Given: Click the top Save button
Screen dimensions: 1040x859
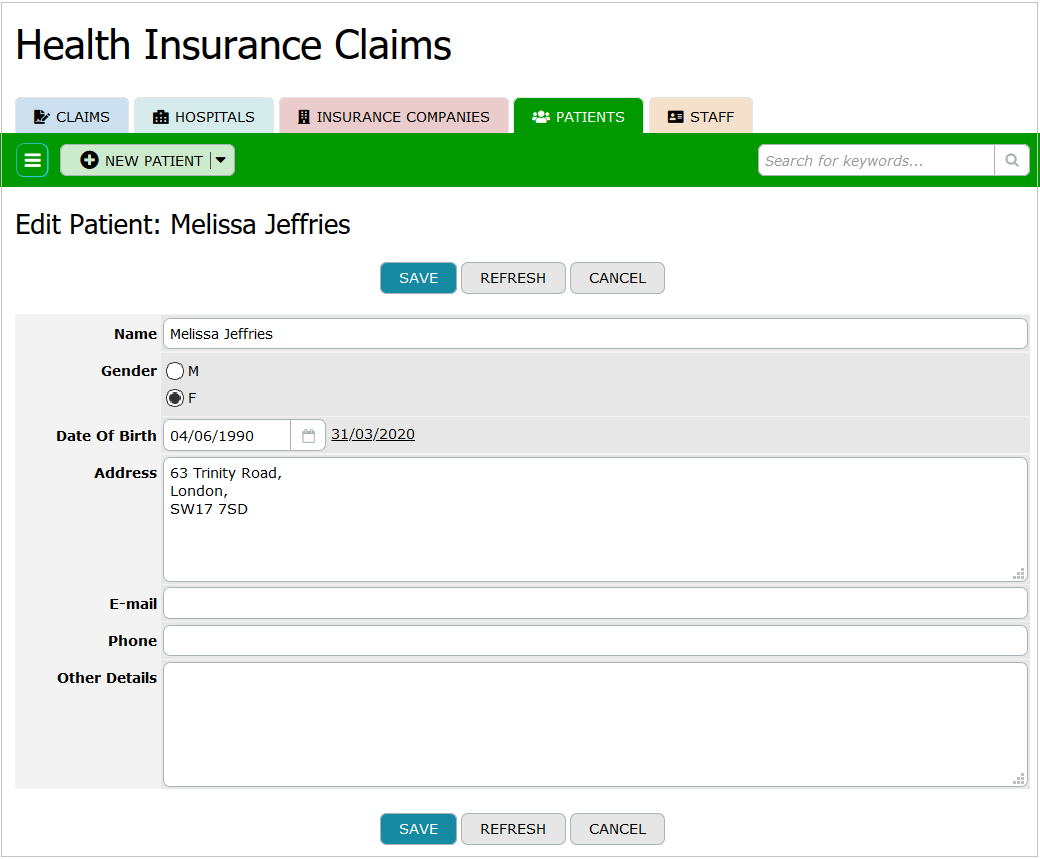Looking at the screenshot, I should [x=418, y=278].
